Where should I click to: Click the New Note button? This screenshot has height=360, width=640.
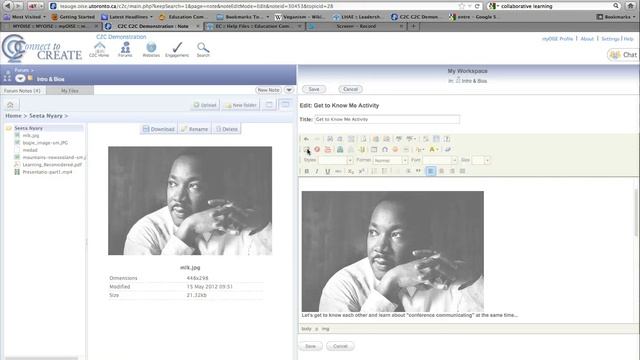point(269,90)
